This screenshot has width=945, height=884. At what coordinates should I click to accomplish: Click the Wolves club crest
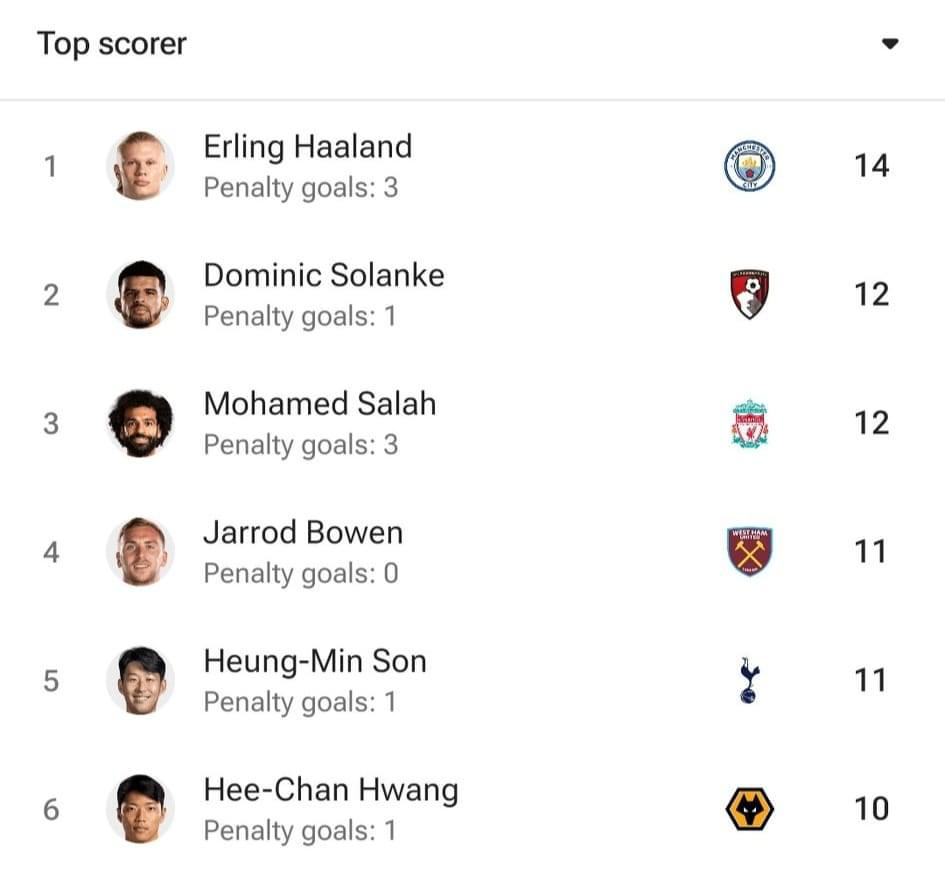coord(749,809)
